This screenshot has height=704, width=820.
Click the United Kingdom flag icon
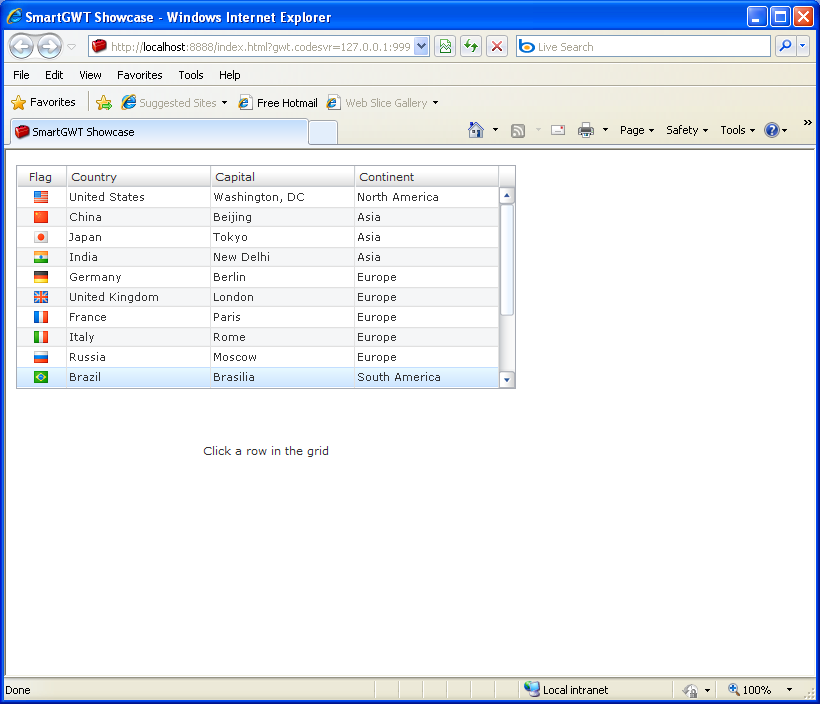click(x=41, y=297)
